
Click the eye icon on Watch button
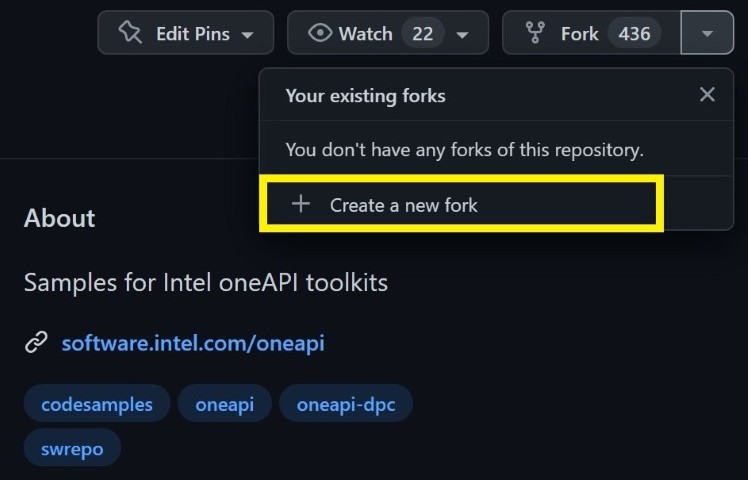click(x=320, y=33)
